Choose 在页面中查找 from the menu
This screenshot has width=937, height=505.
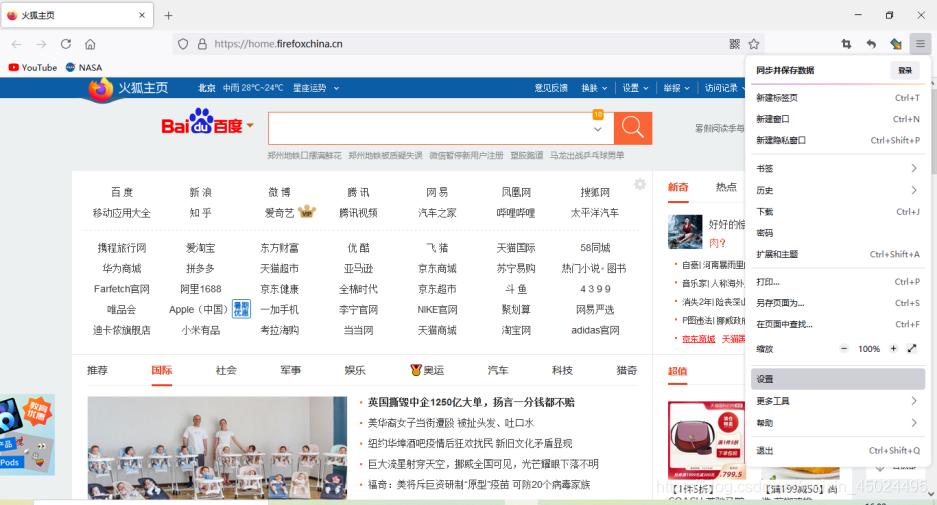(837, 325)
